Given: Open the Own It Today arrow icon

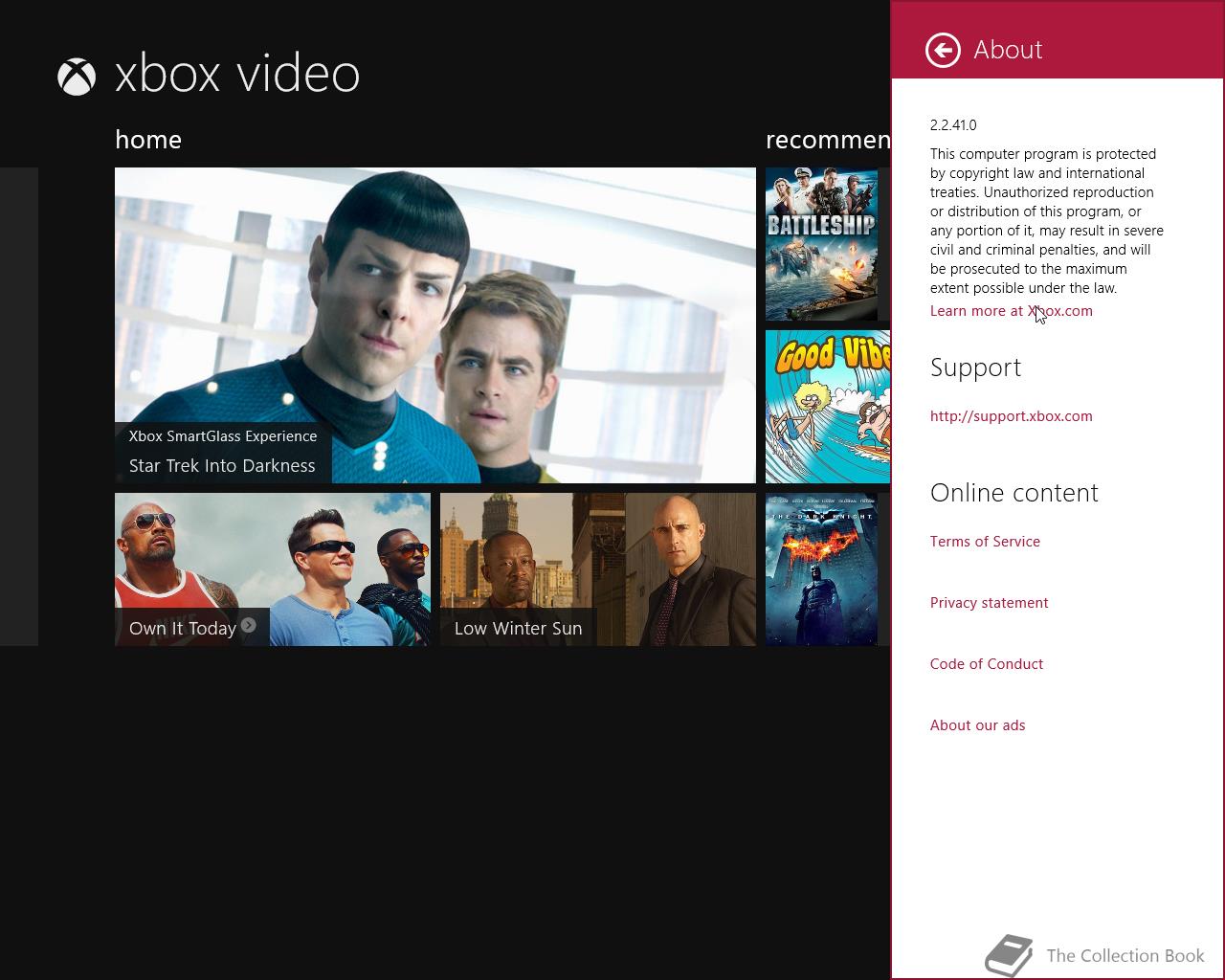Looking at the screenshot, I should coord(249,625).
